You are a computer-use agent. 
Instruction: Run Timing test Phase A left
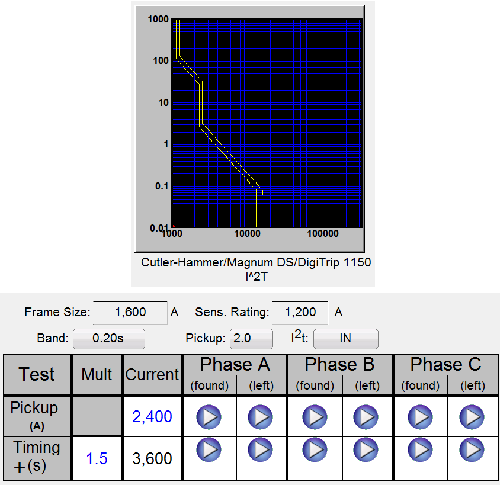[x=260, y=450]
